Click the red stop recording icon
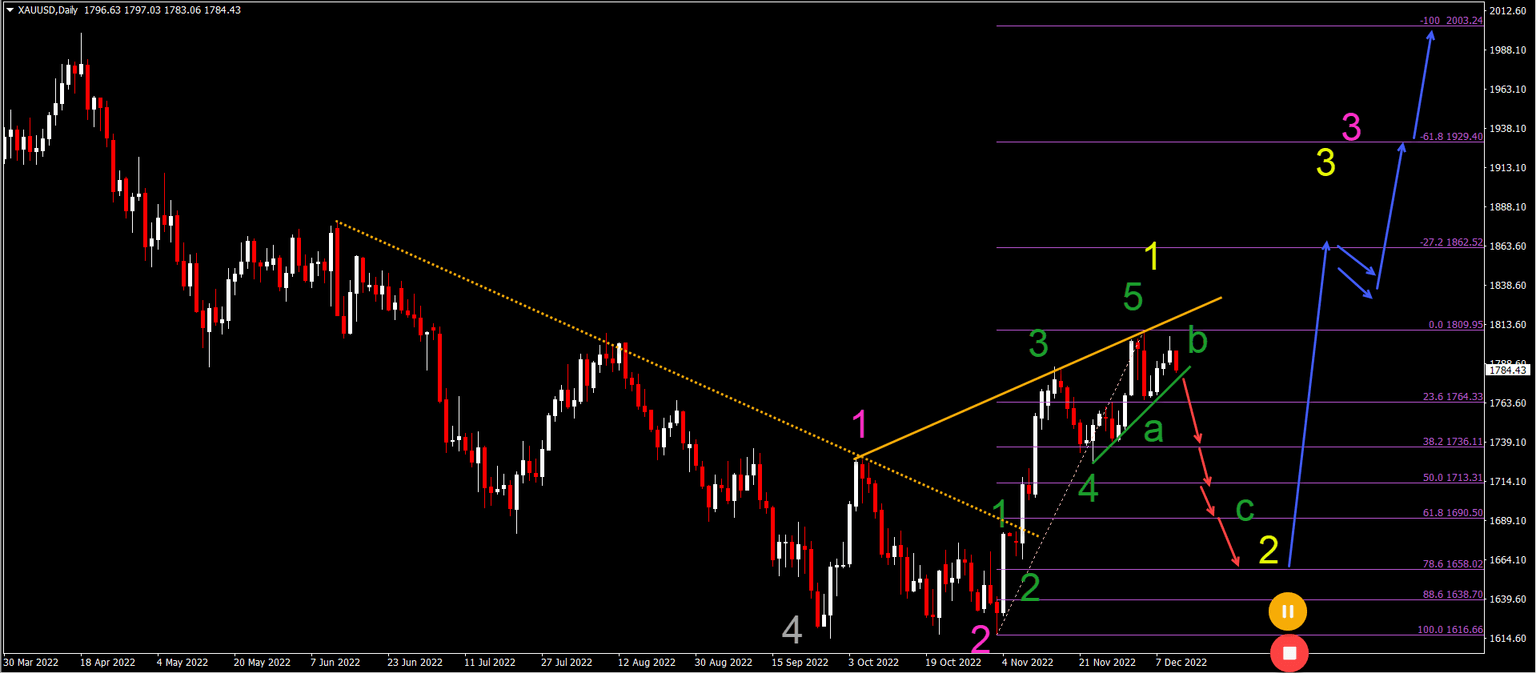Viewport: 1536px width, 673px height. pos(1290,653)
